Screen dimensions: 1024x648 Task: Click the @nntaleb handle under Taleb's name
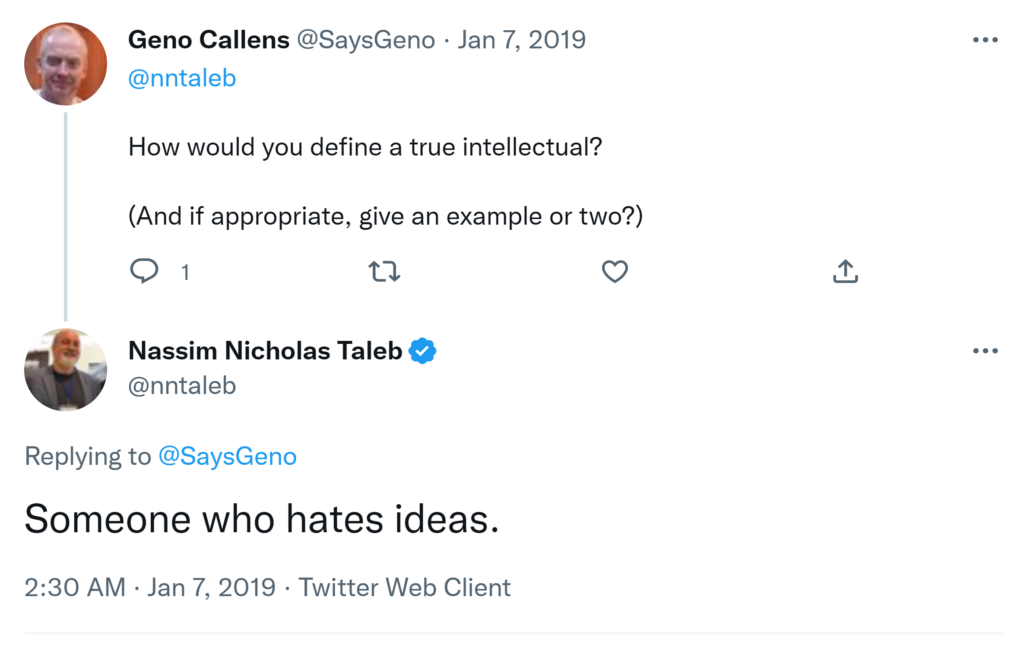[182, 385]
